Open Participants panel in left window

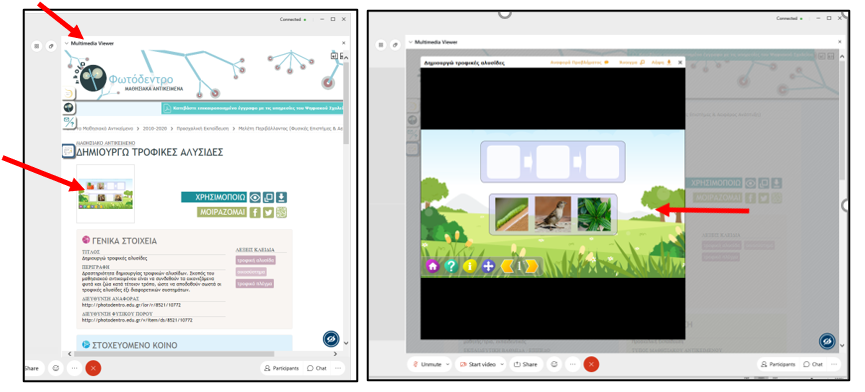pos(281,368)
